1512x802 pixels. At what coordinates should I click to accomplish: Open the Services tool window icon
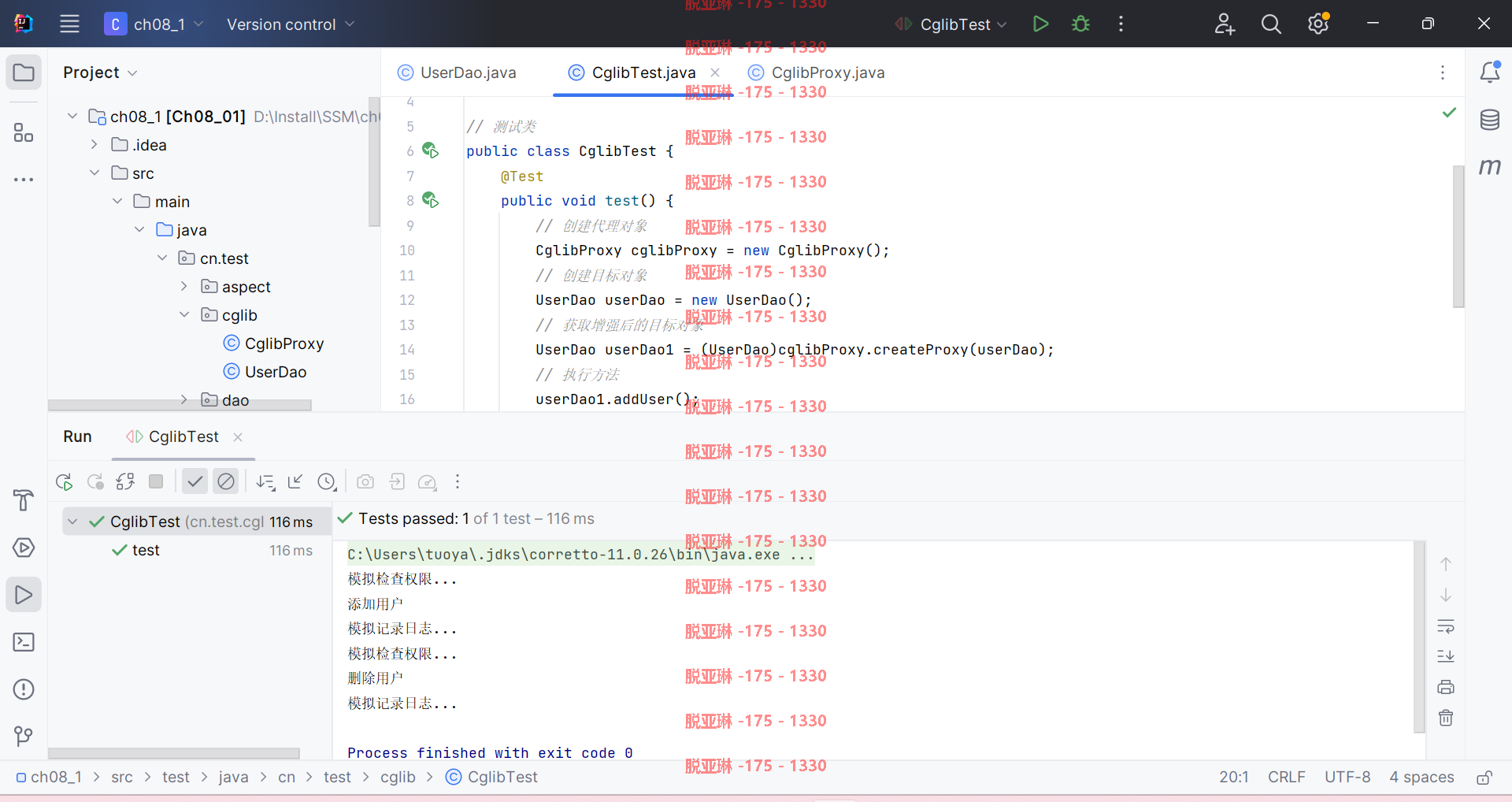24,548
